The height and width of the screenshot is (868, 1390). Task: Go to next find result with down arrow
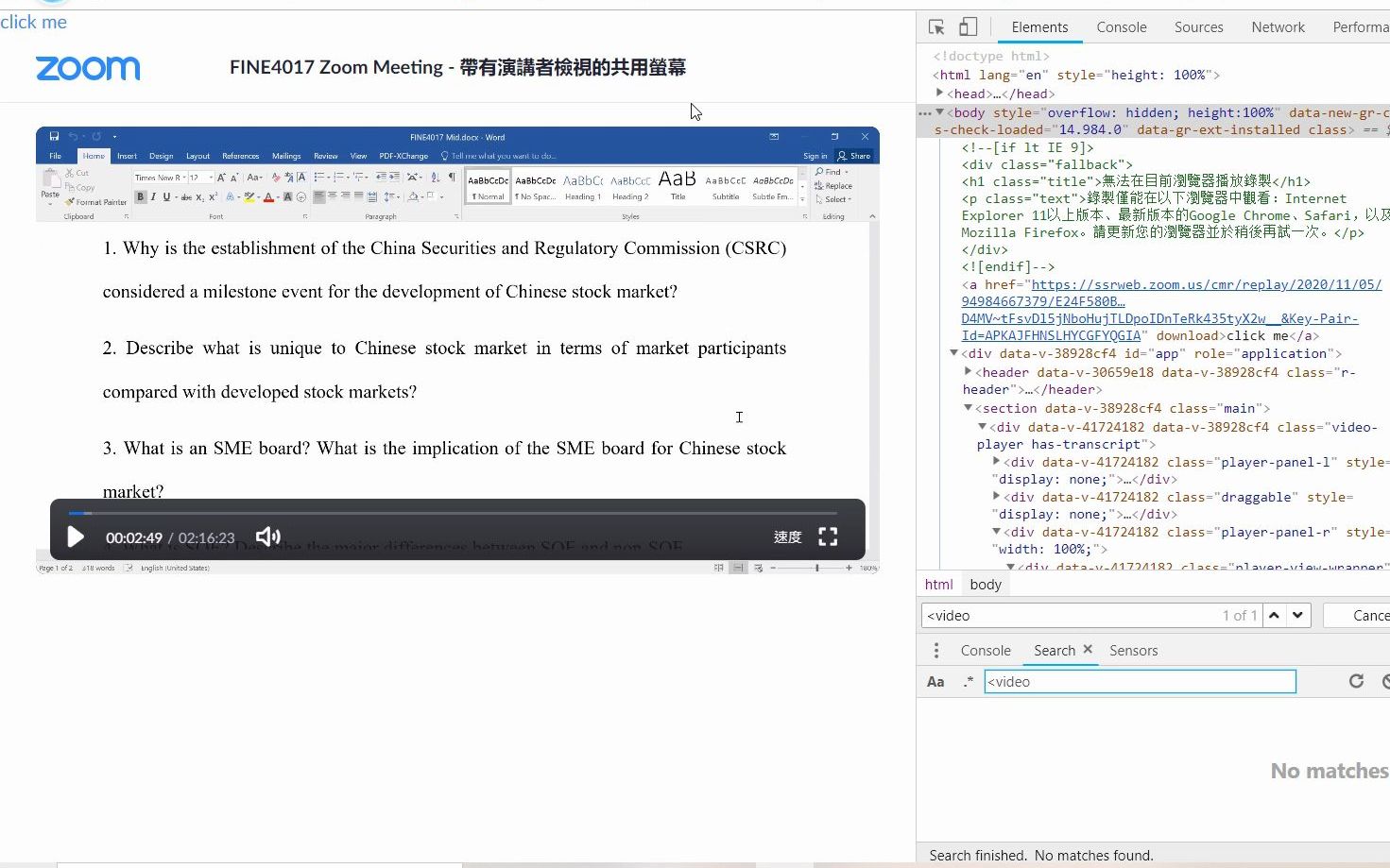(x=1298, y=615)
